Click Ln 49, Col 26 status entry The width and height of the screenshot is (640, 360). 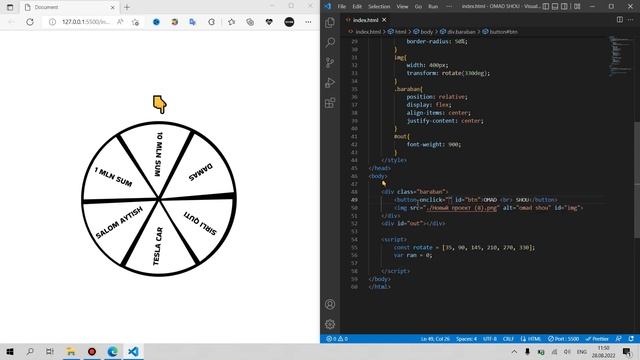(435, 339)
